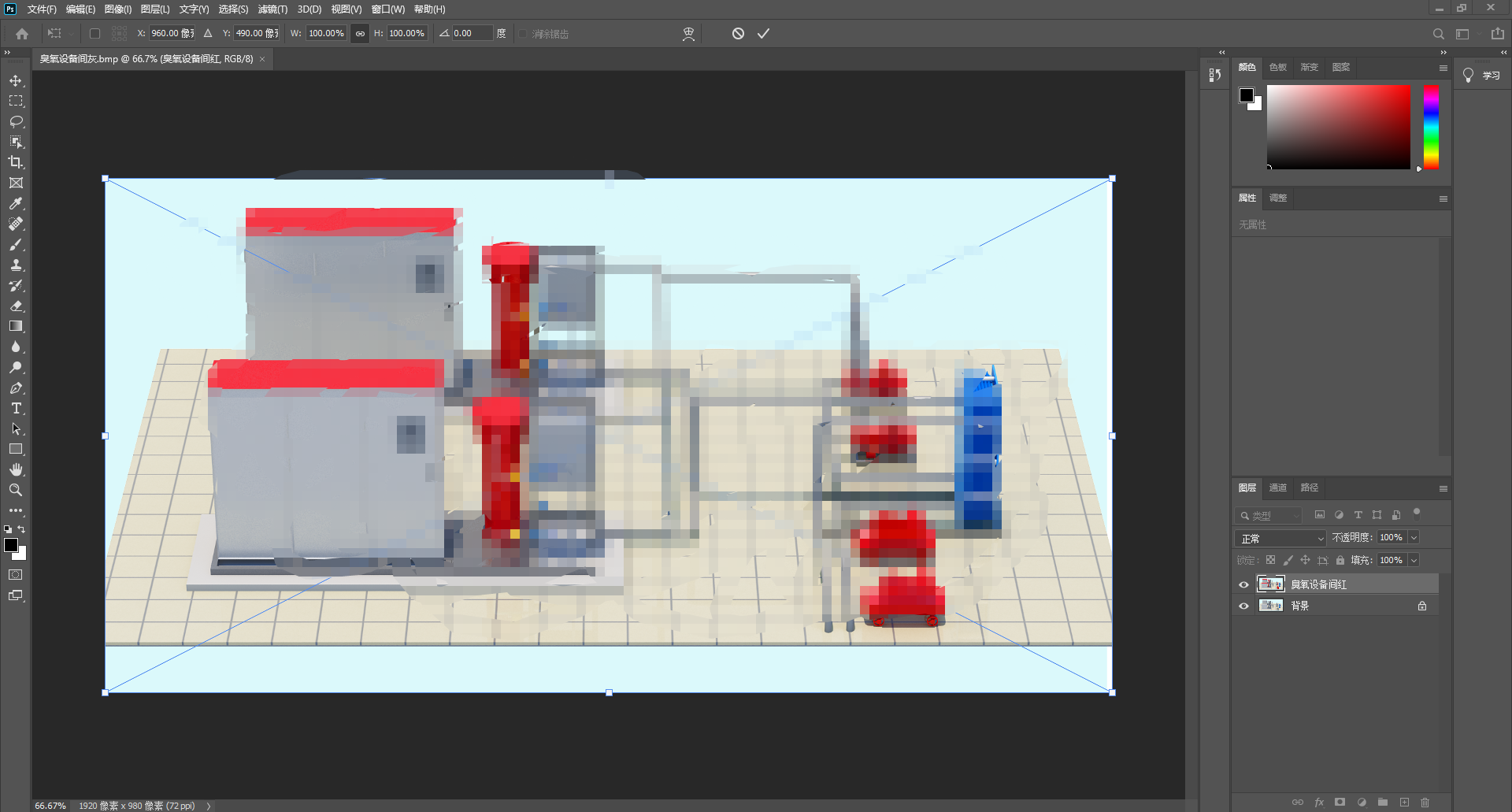Toggle layer filtering switch on
This screenshot has height=812, width=1512.
(x=1417, y=513)
